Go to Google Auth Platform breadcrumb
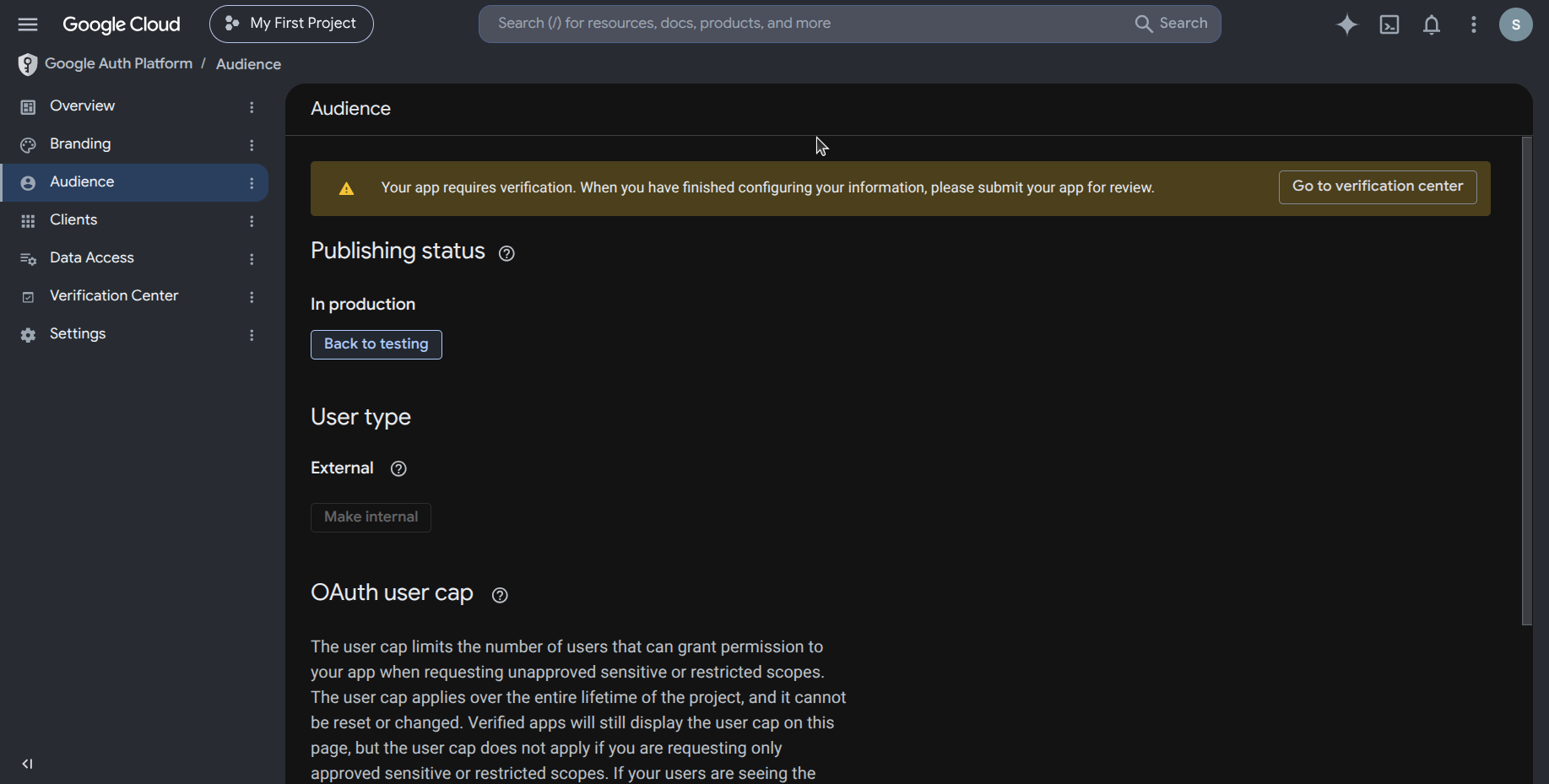This screenshot has width=1549, height=784. click(118, 63)
